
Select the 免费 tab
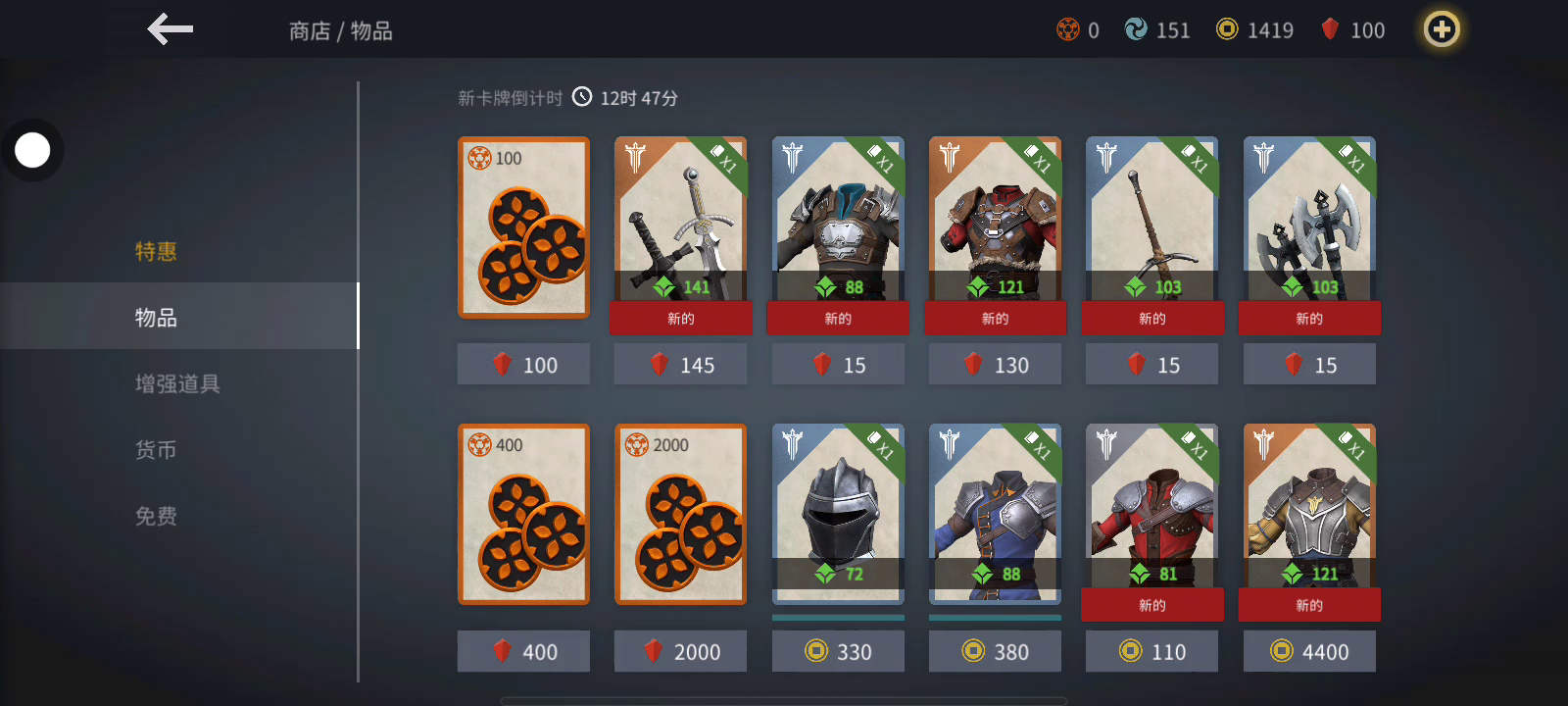click(x=156, y=516)
